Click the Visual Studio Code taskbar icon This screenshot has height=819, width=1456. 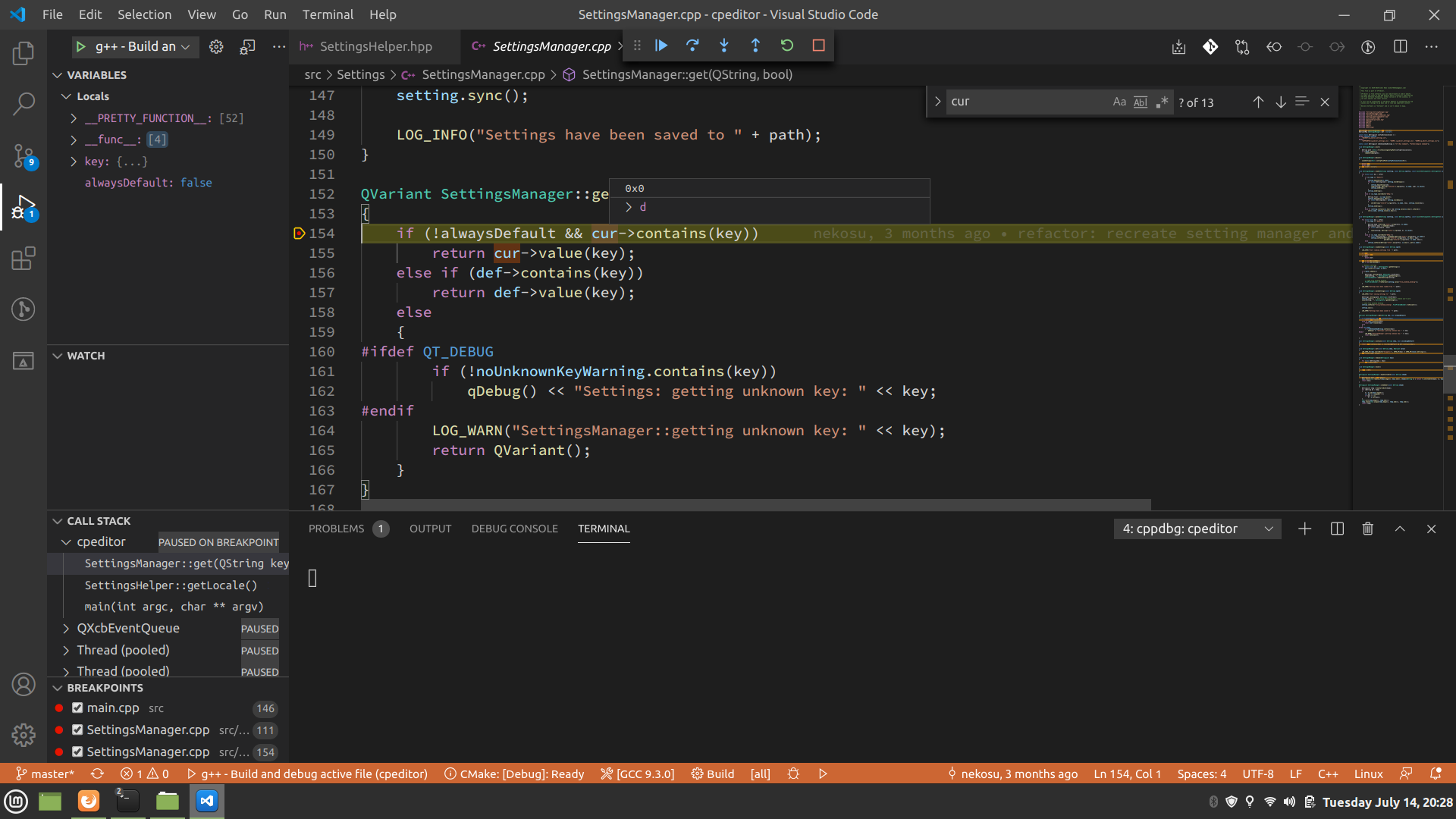pos(206,801)
